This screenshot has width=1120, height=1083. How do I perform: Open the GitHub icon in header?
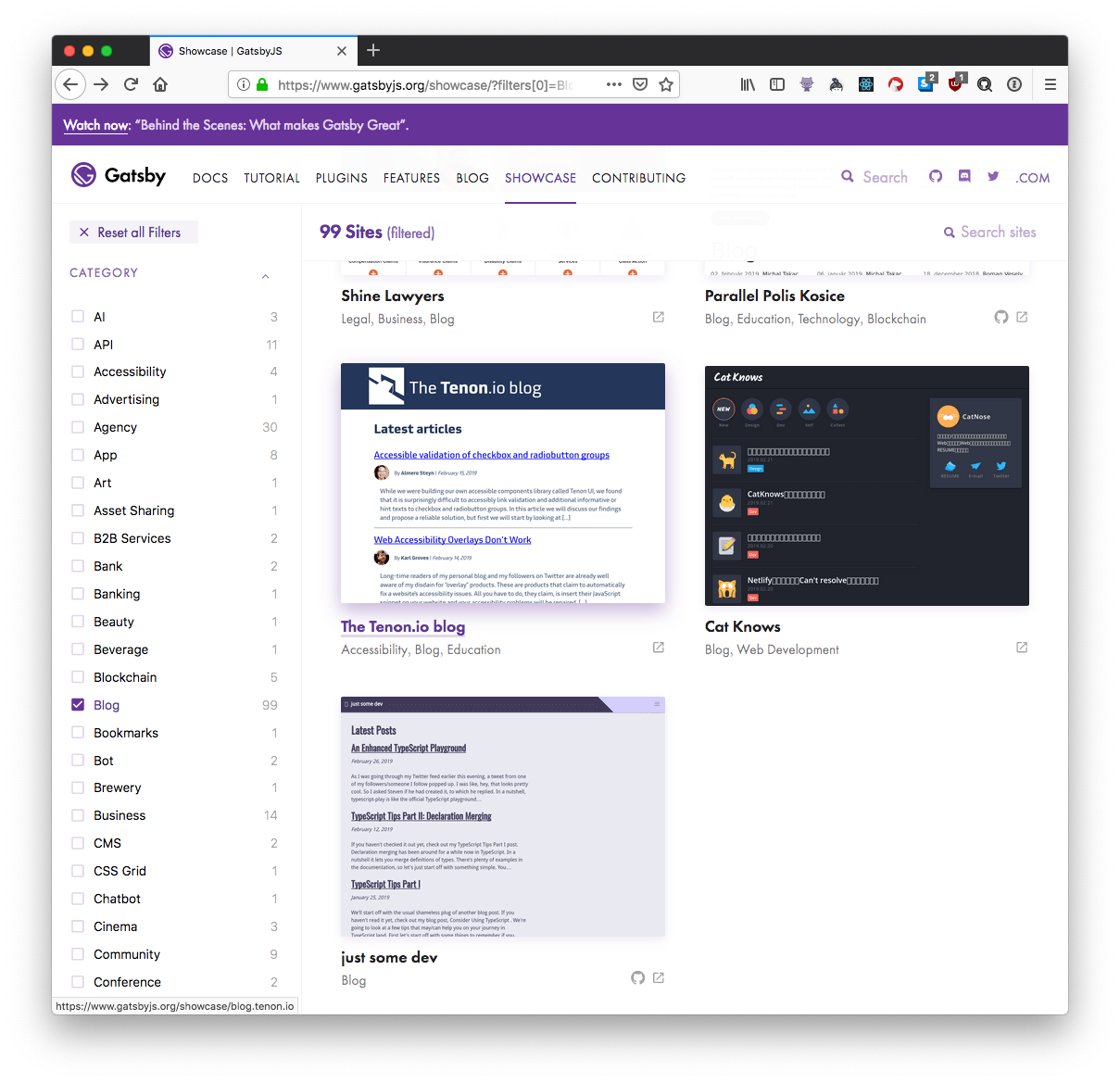[936, 176]
